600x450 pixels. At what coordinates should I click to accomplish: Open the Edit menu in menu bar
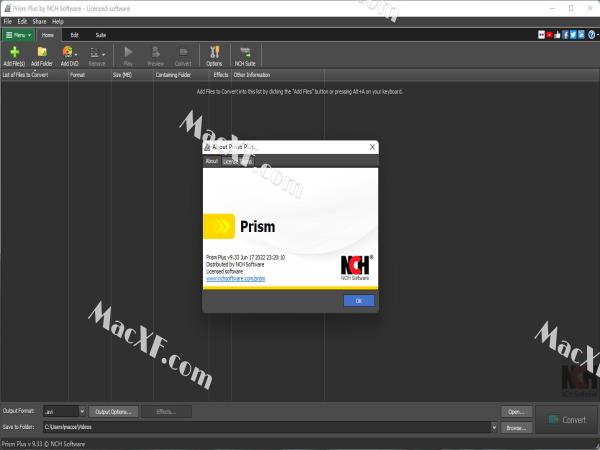click(x=22, y=21)
